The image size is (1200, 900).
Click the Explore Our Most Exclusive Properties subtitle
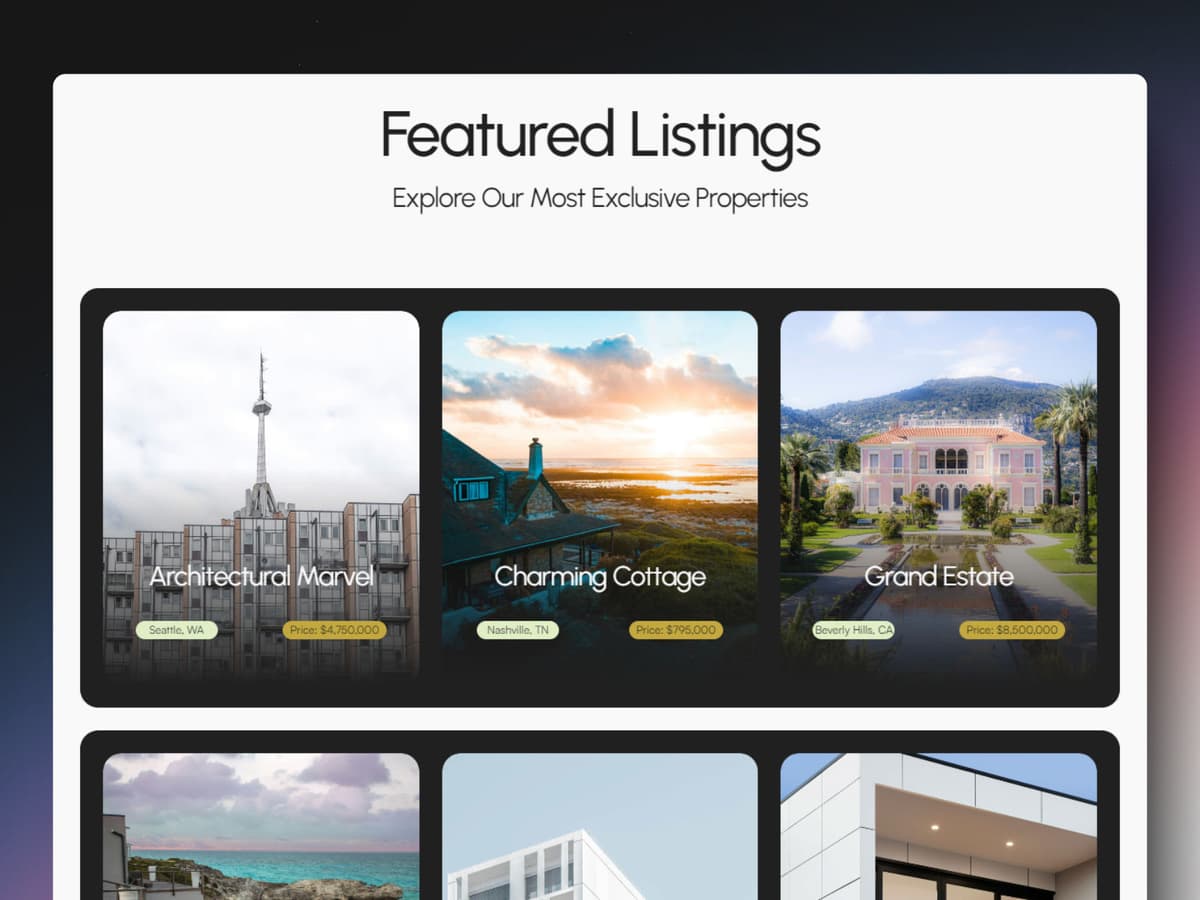pos(600,197)
